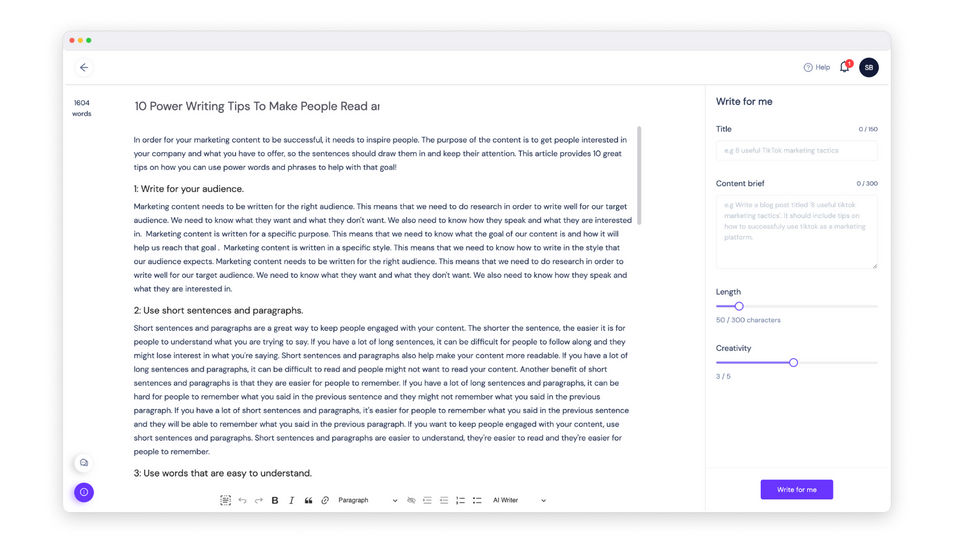Screen dimensions: 960x540
Task: Insert a numbered list
Action: point(460,500)
